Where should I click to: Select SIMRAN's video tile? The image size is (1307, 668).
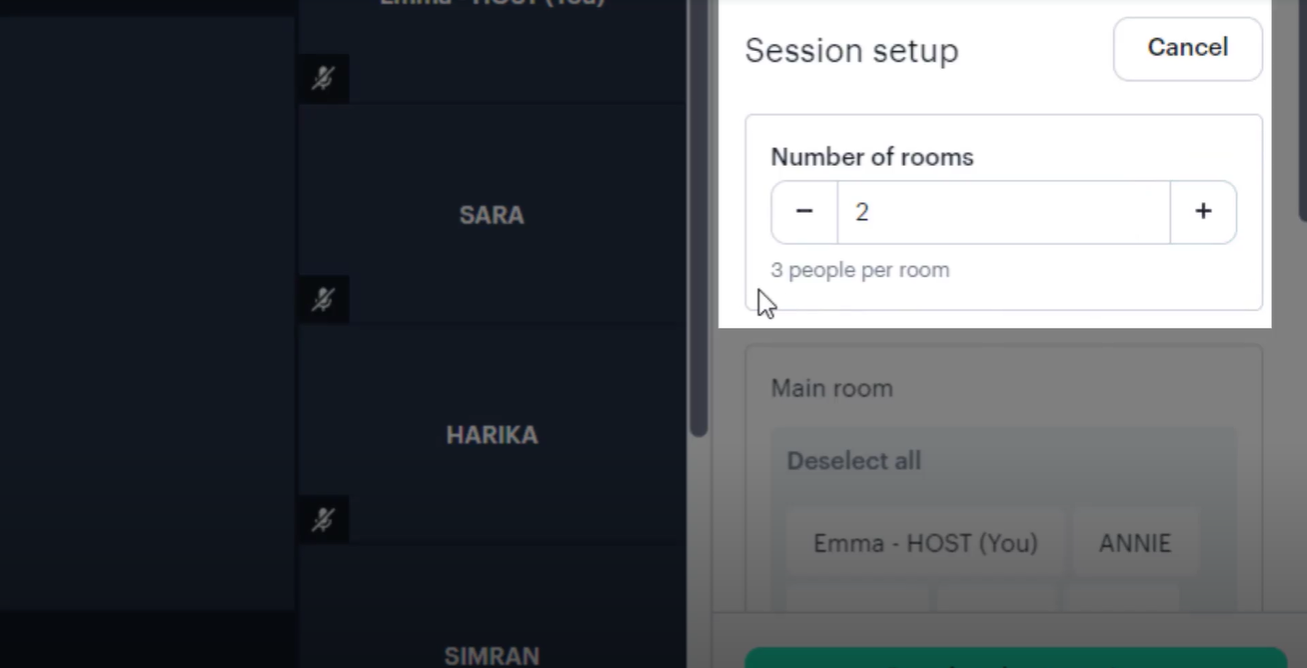[x=491, y=640]
